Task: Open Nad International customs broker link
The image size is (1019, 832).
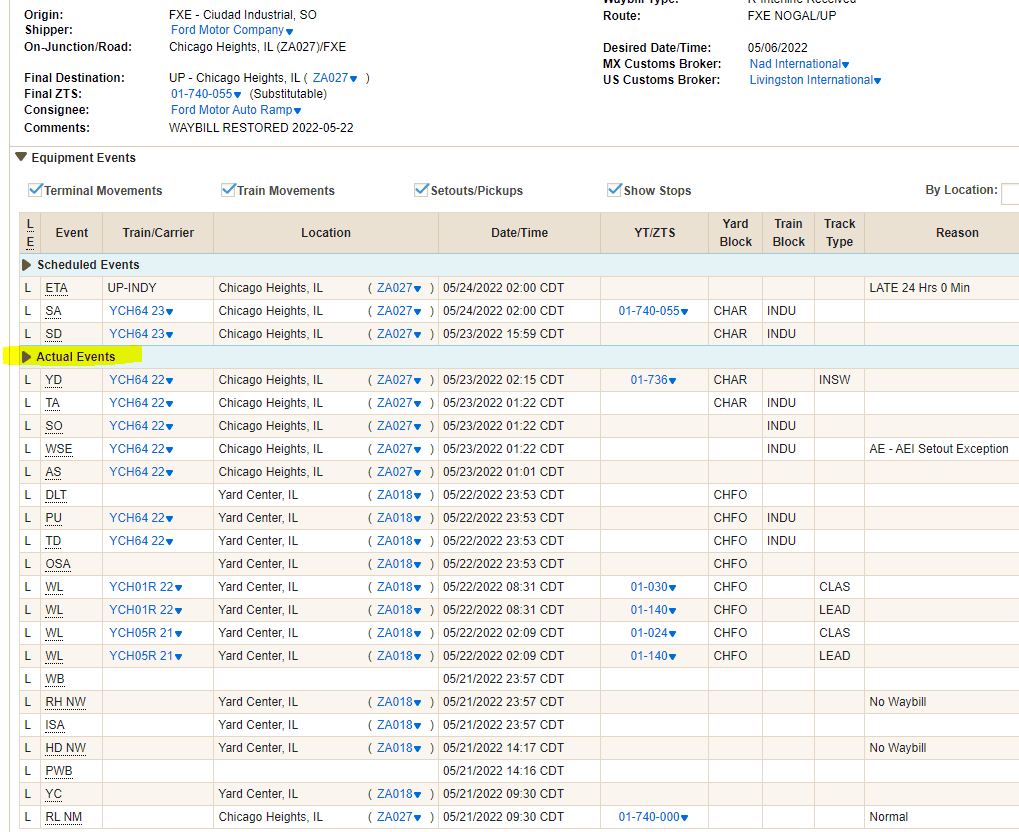Action: 799,64
